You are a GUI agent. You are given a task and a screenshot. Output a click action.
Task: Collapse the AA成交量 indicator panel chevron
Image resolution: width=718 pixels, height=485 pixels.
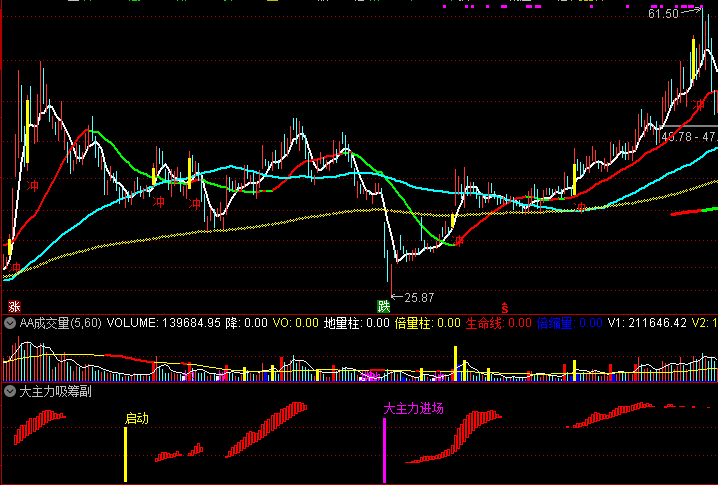click(x=10, y=323)
